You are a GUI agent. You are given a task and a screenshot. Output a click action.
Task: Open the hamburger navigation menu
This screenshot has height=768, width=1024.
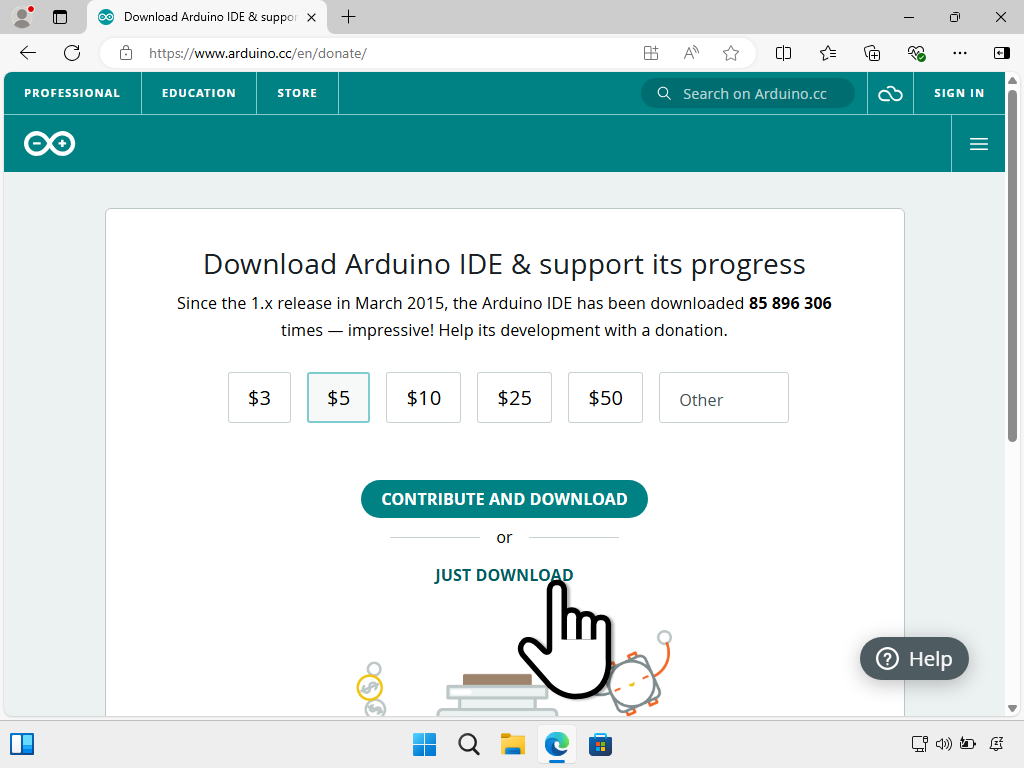coord(978,144)
